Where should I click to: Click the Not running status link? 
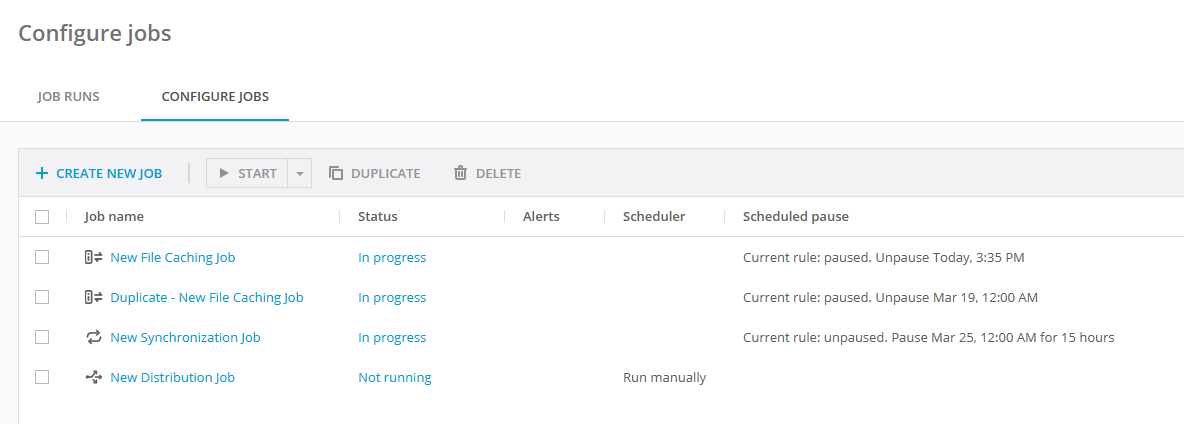395,377
